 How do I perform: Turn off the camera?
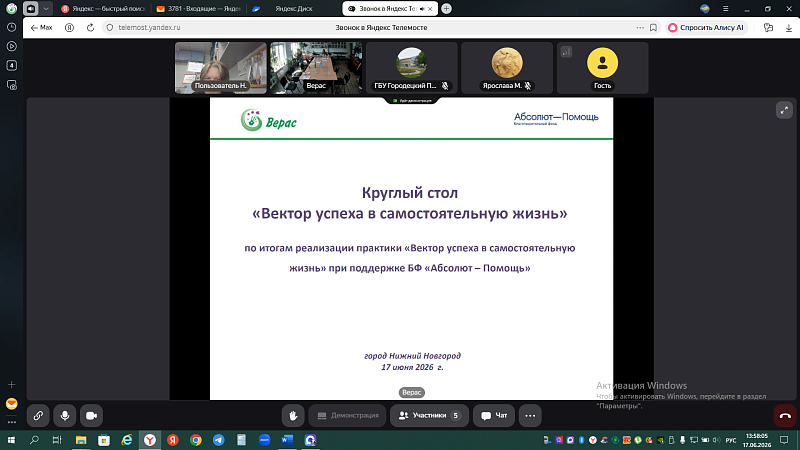coord(91,416)
